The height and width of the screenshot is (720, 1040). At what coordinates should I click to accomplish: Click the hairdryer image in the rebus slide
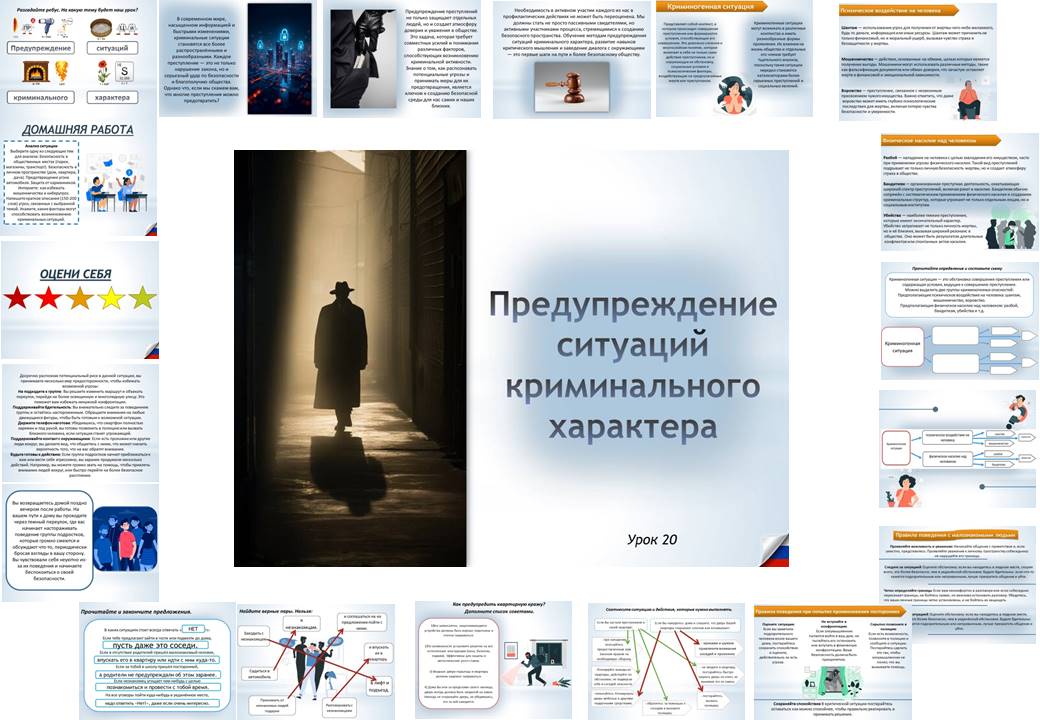click(x=45, y=26)
